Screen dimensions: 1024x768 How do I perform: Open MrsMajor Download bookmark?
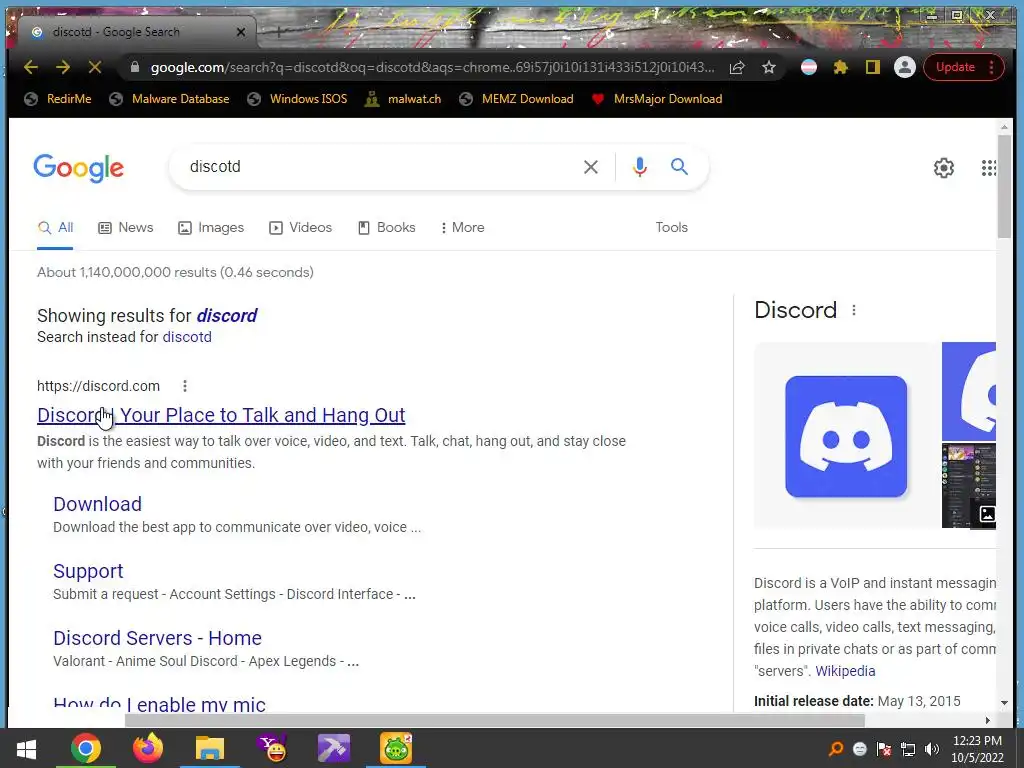[656, 99]
